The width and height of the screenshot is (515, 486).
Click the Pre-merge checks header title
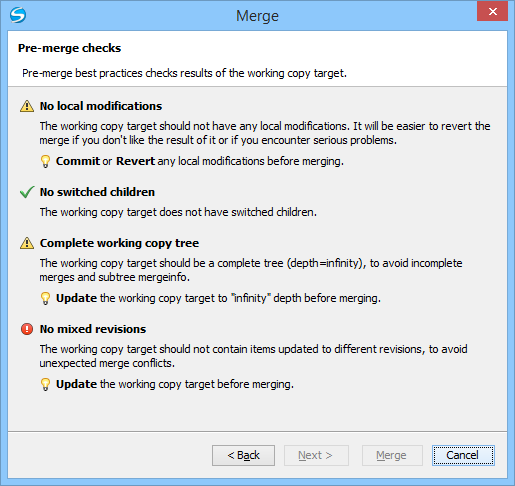pos(69,48)
